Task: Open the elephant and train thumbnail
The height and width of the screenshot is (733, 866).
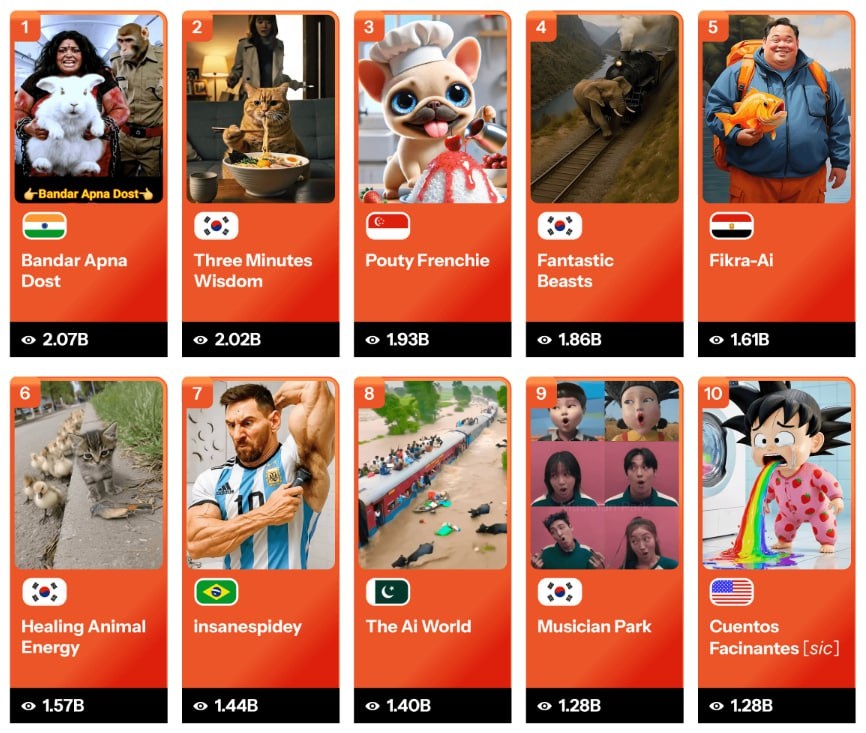Action: point(605,109)
